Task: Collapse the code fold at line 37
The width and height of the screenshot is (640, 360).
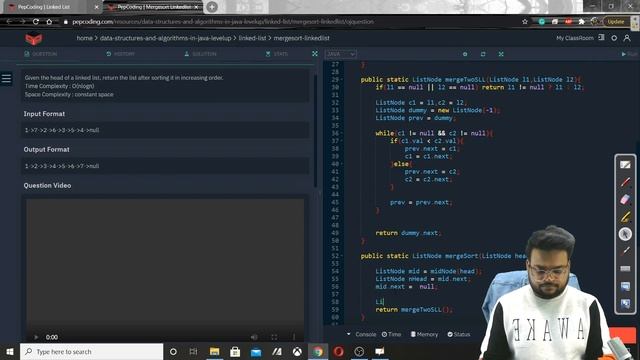Action: click(342, 141)
